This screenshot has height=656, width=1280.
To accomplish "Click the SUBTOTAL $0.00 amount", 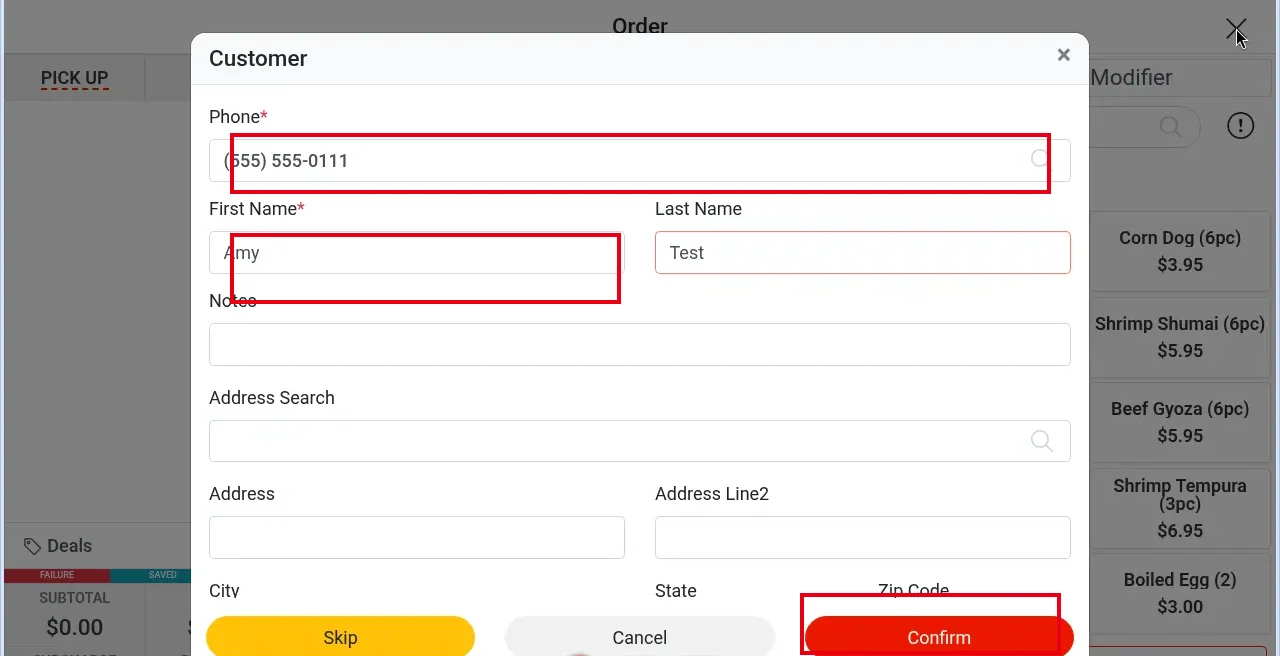I will tap(75, 627).
